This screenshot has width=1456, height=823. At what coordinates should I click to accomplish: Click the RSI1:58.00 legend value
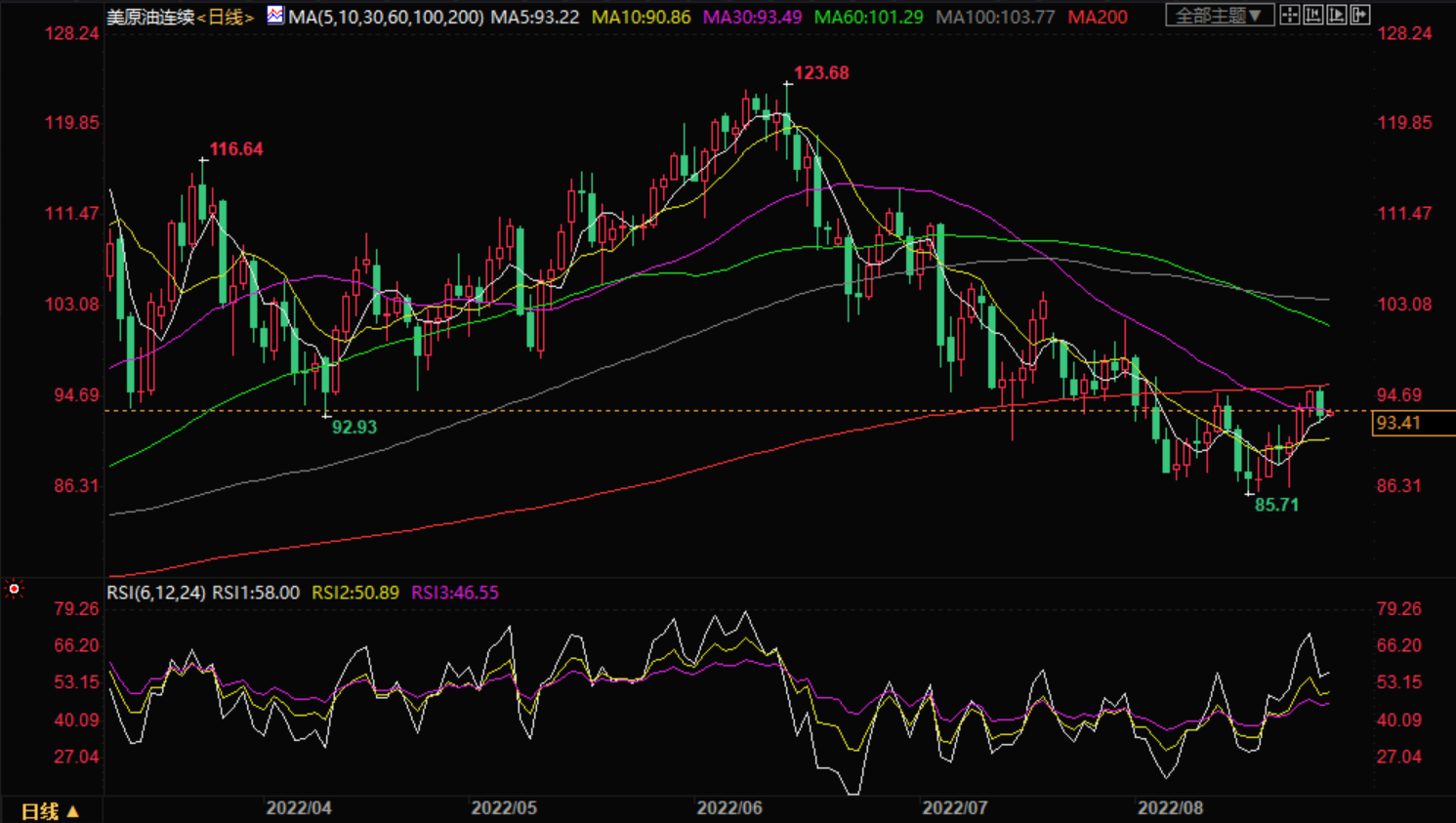pos(256,593)
